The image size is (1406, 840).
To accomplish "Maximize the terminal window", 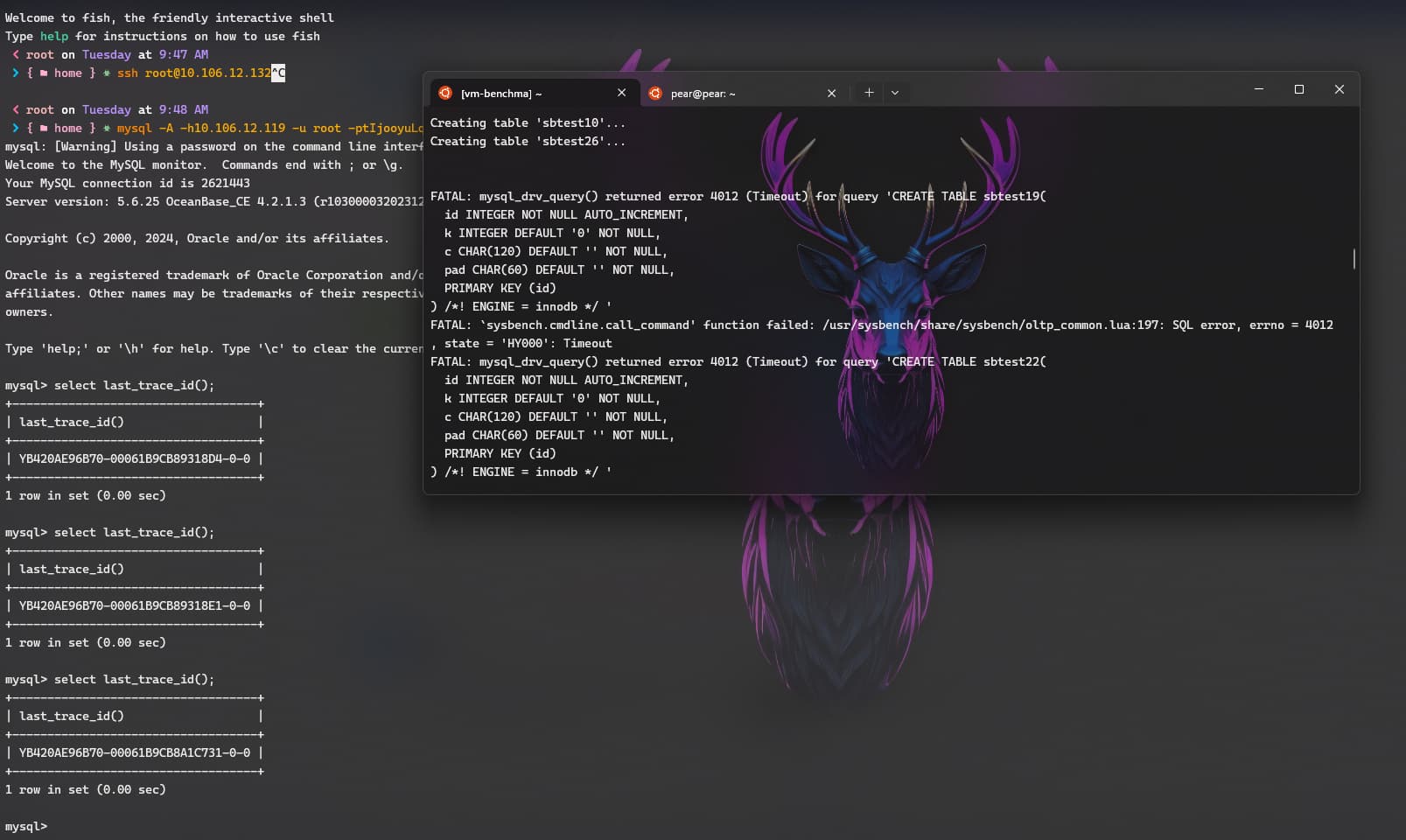I will click(x=1299, y=89).
